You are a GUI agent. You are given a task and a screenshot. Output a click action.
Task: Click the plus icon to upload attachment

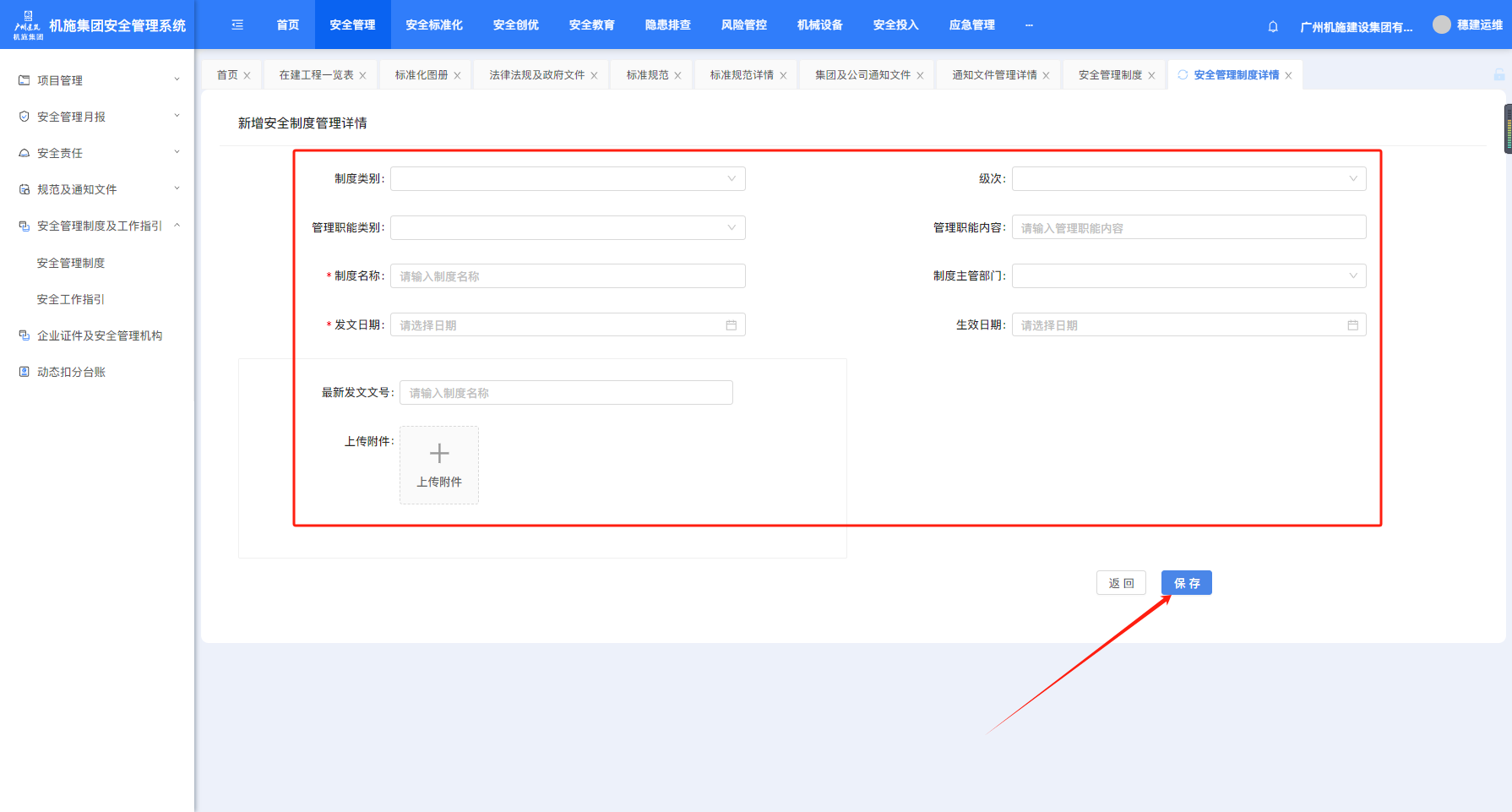point(439,455)
